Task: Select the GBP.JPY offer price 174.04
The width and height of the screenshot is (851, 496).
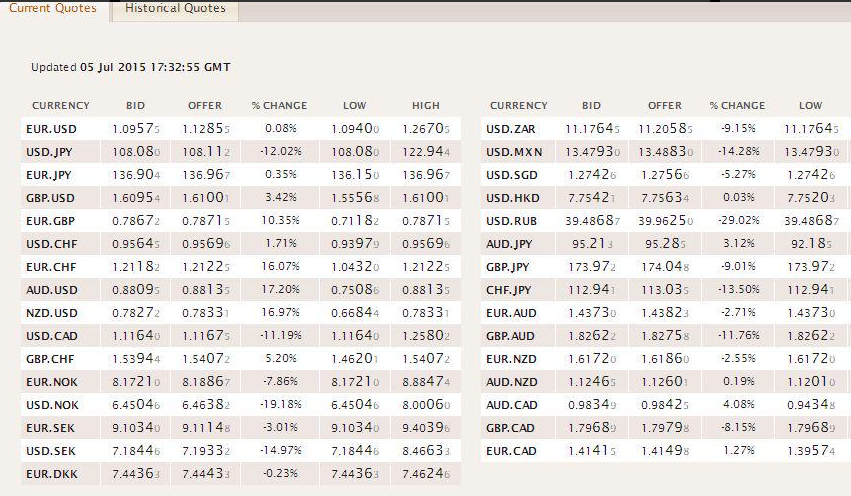Action: click(x=665, y=267)
